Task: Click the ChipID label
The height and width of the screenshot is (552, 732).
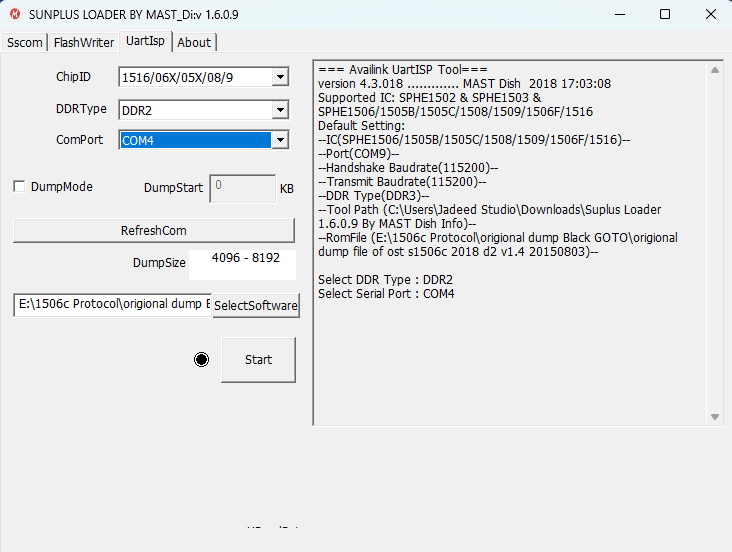Action: coord(73,77)
